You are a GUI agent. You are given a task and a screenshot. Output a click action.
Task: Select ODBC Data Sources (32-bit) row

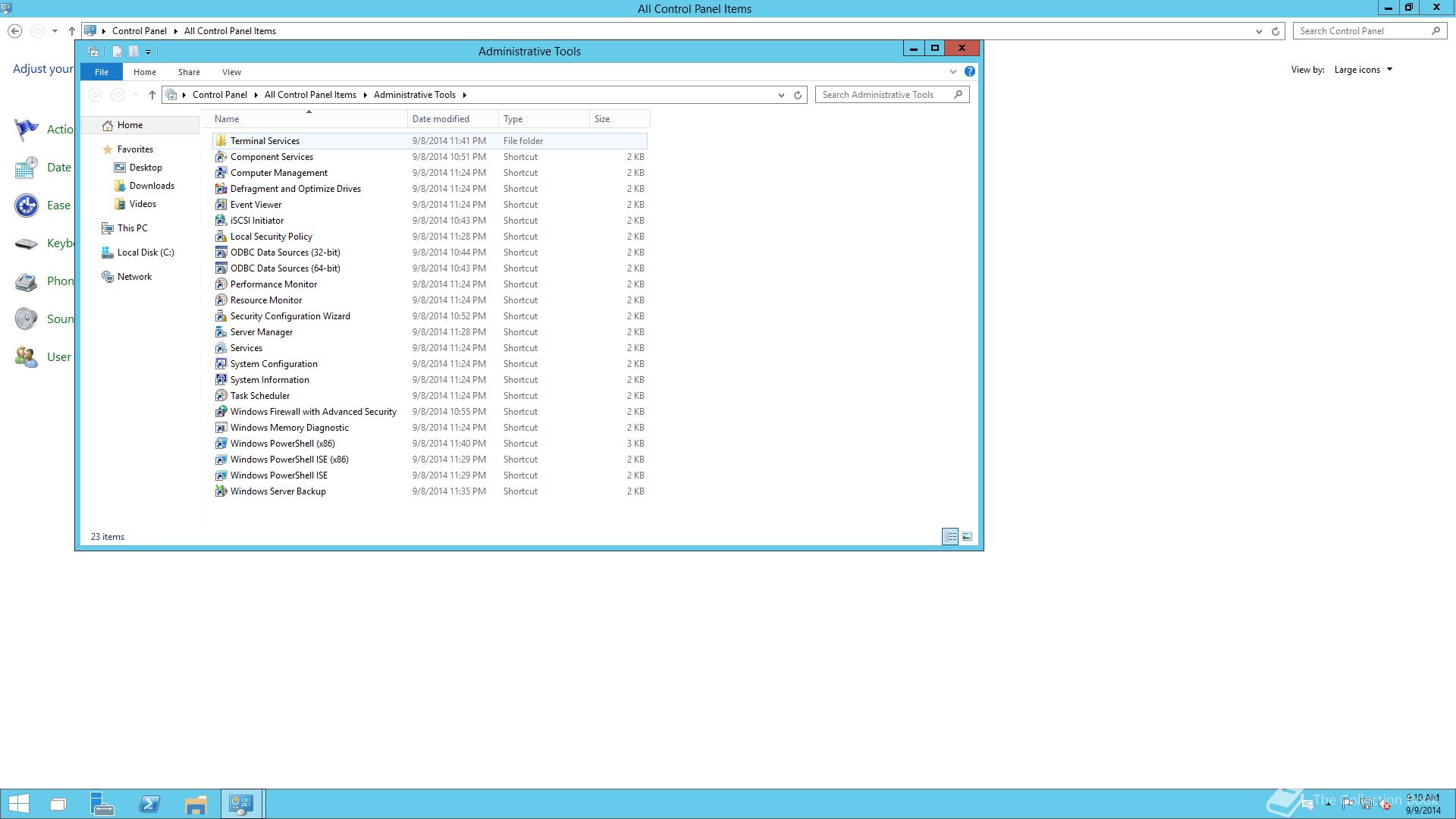tap(430, 253)
